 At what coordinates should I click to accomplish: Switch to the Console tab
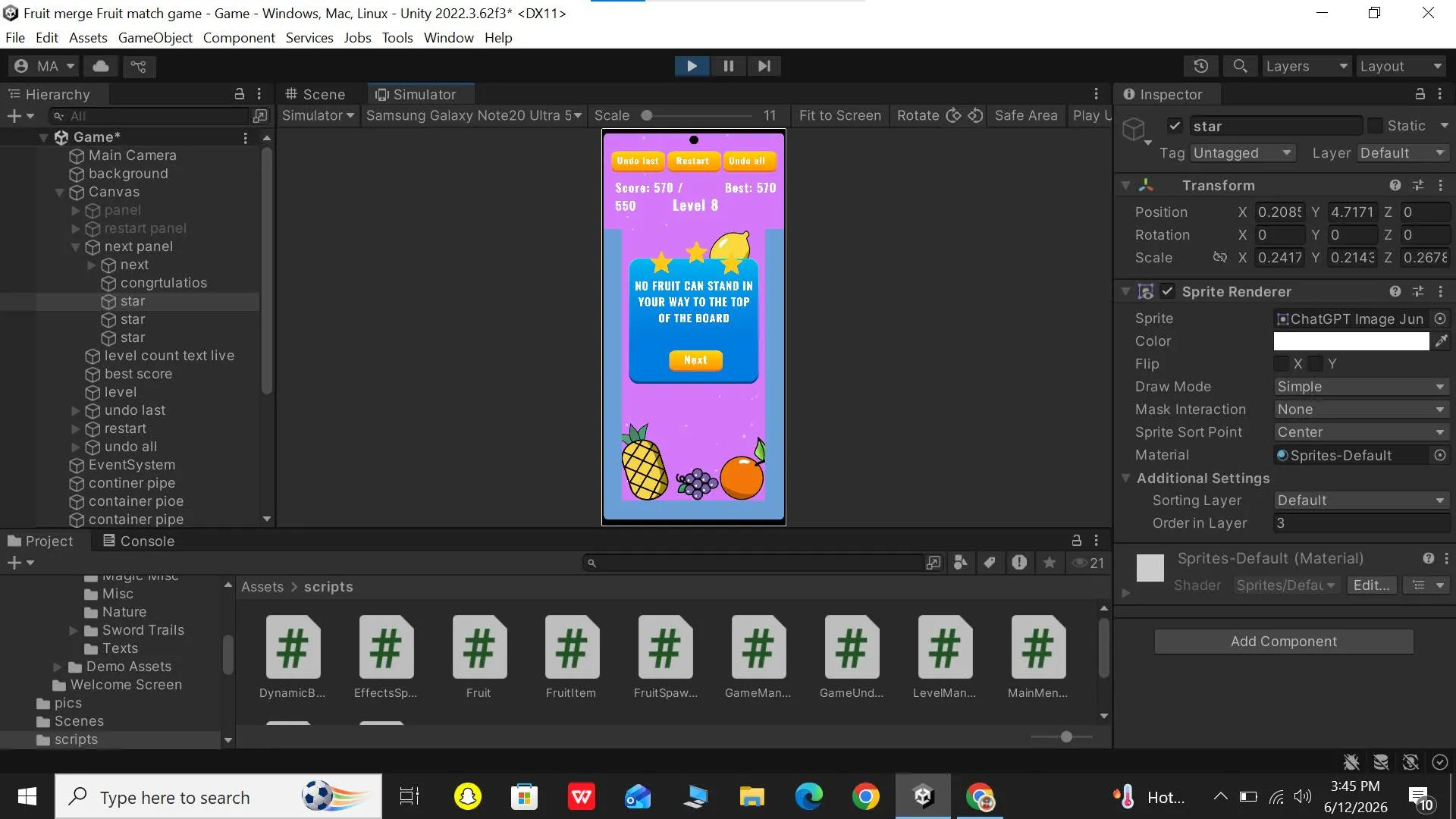pyautogui.click(x=139, y=541)
